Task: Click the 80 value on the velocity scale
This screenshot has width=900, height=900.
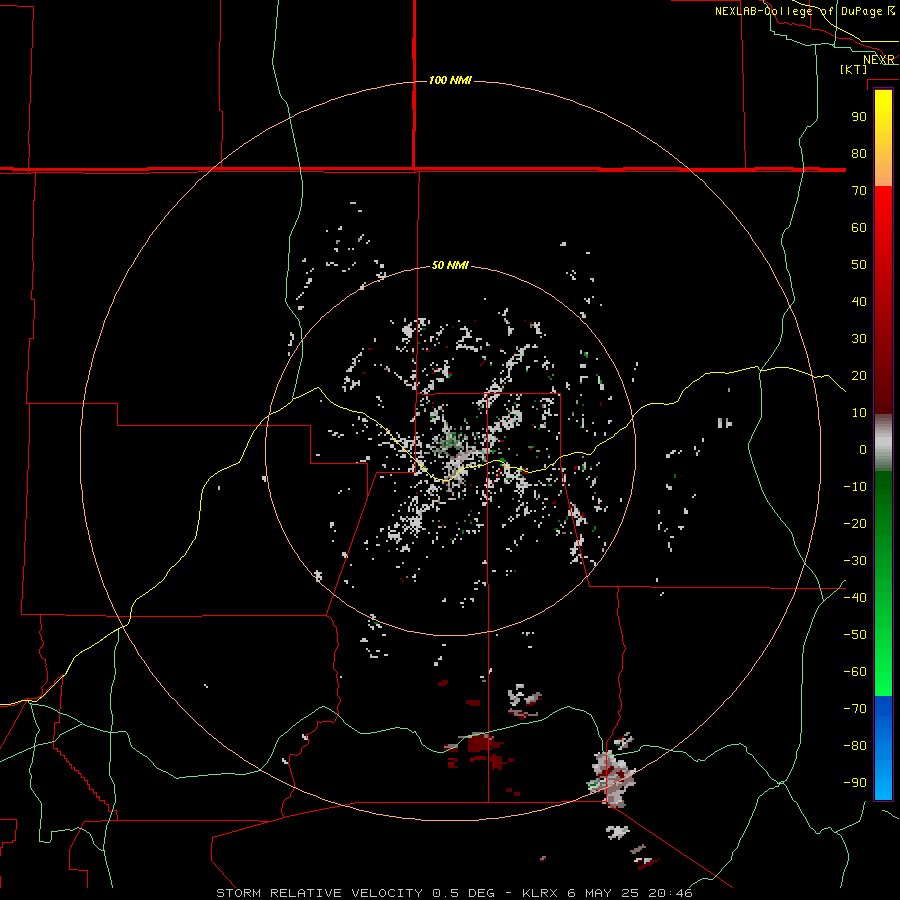Action: point(859,153)
